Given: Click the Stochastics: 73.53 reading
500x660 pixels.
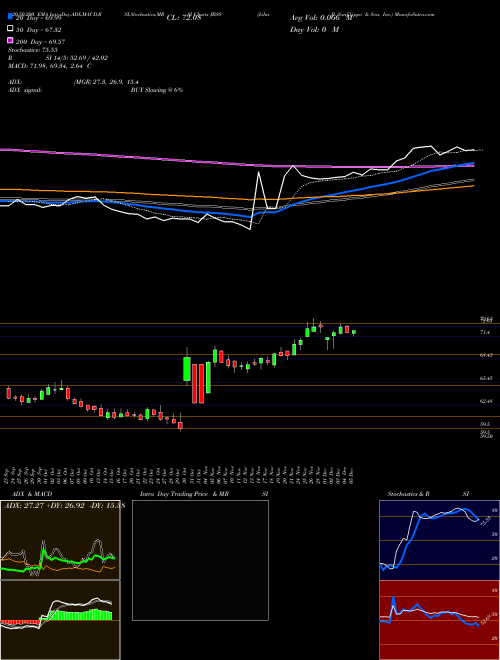Looking at the screenshot, I should [x=32, y=50].
